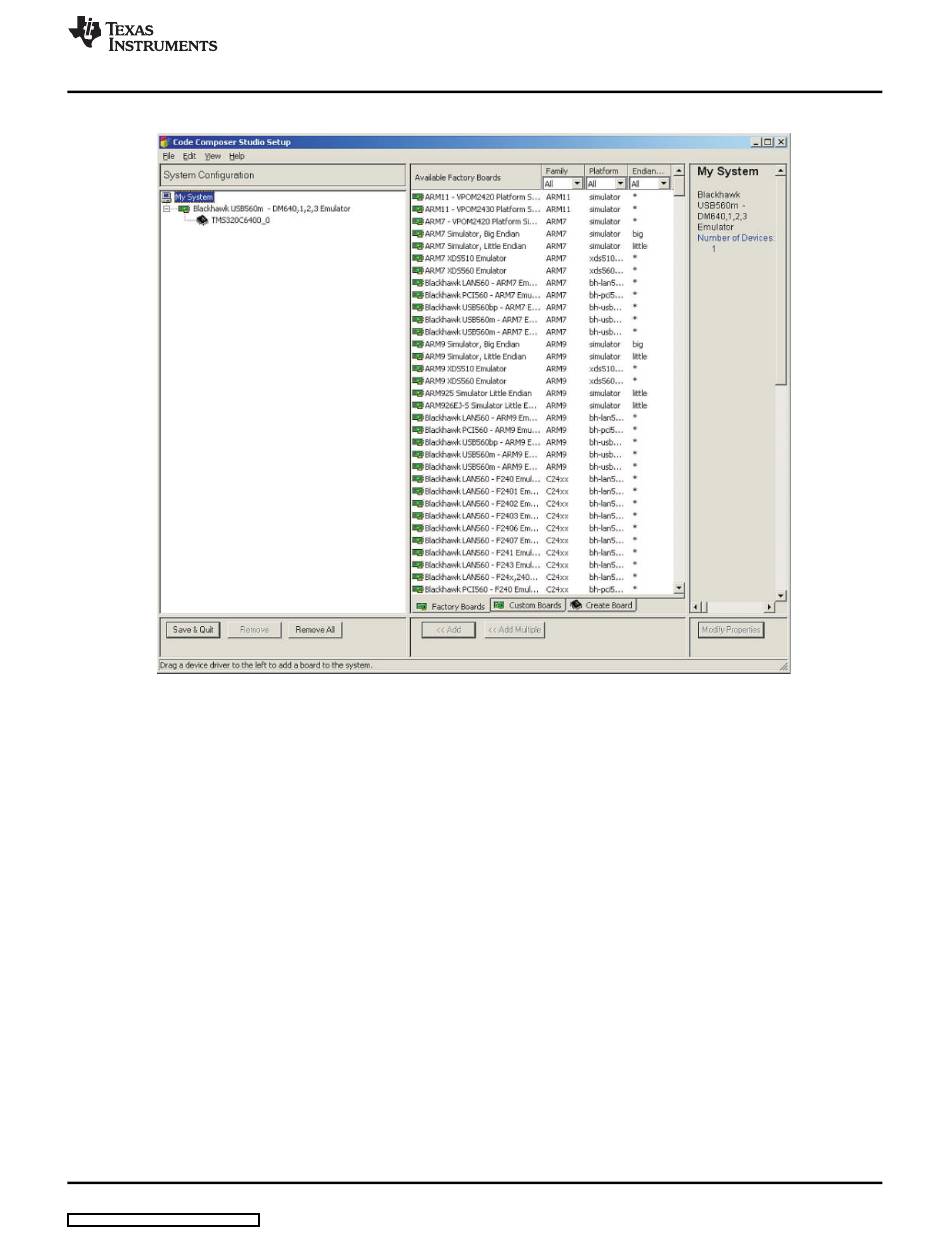Switch to the Create Board tab
The image size is (950, 1241).
[x=602, y=605]
